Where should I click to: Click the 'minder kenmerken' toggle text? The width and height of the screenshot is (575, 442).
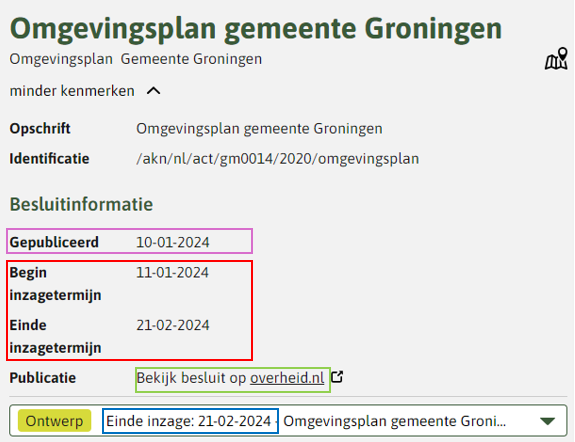[x=72, y=91]
